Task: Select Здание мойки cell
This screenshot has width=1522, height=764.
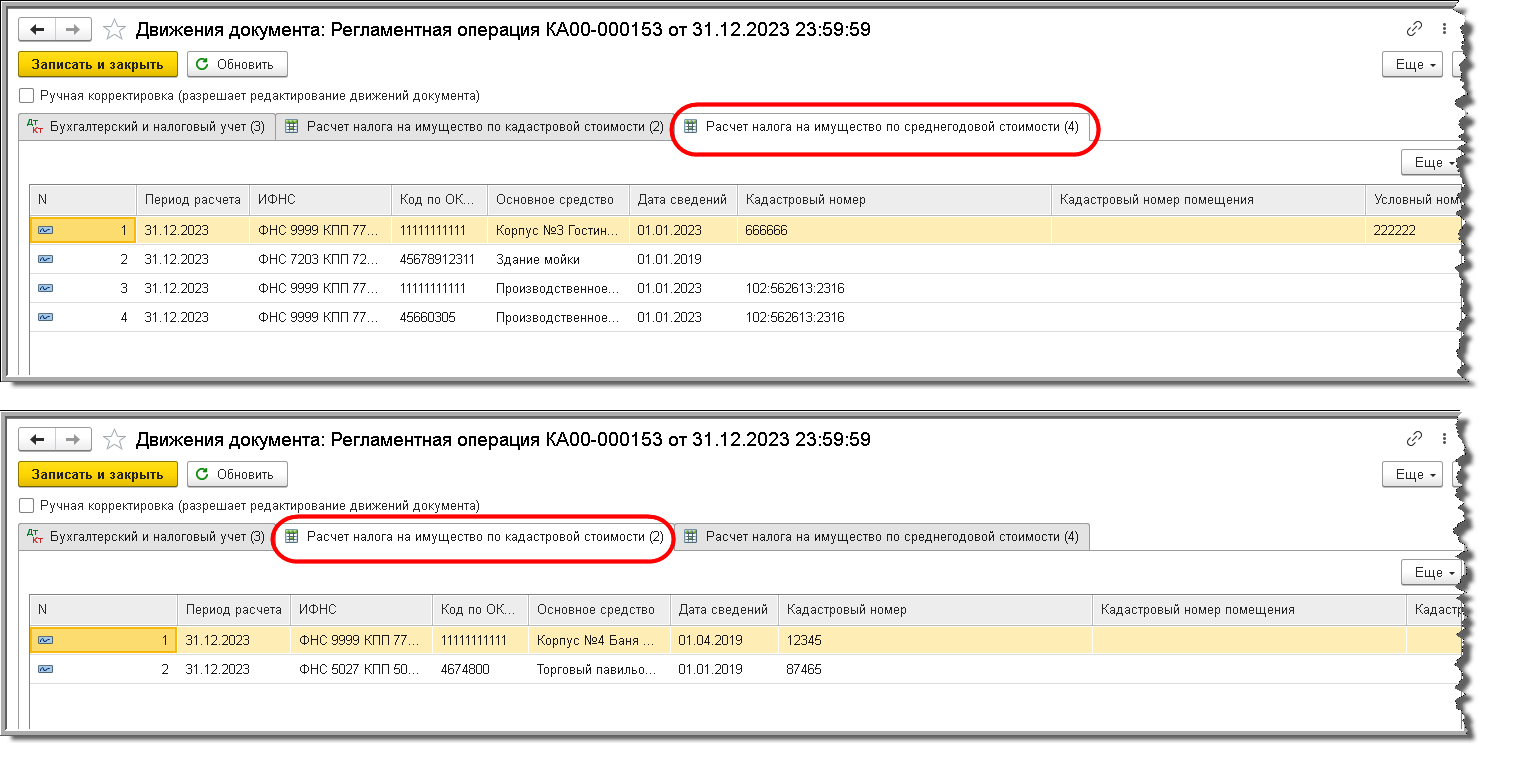Action: [558, 259]
